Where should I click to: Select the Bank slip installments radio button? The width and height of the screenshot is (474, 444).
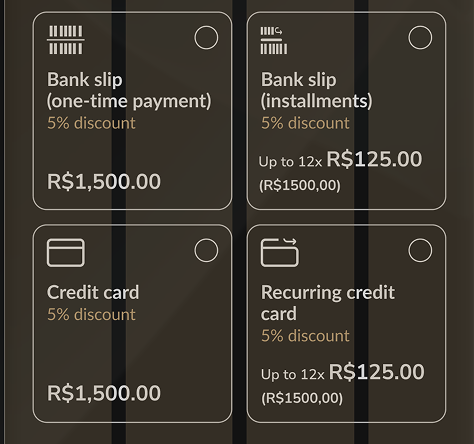click(420, 37)
